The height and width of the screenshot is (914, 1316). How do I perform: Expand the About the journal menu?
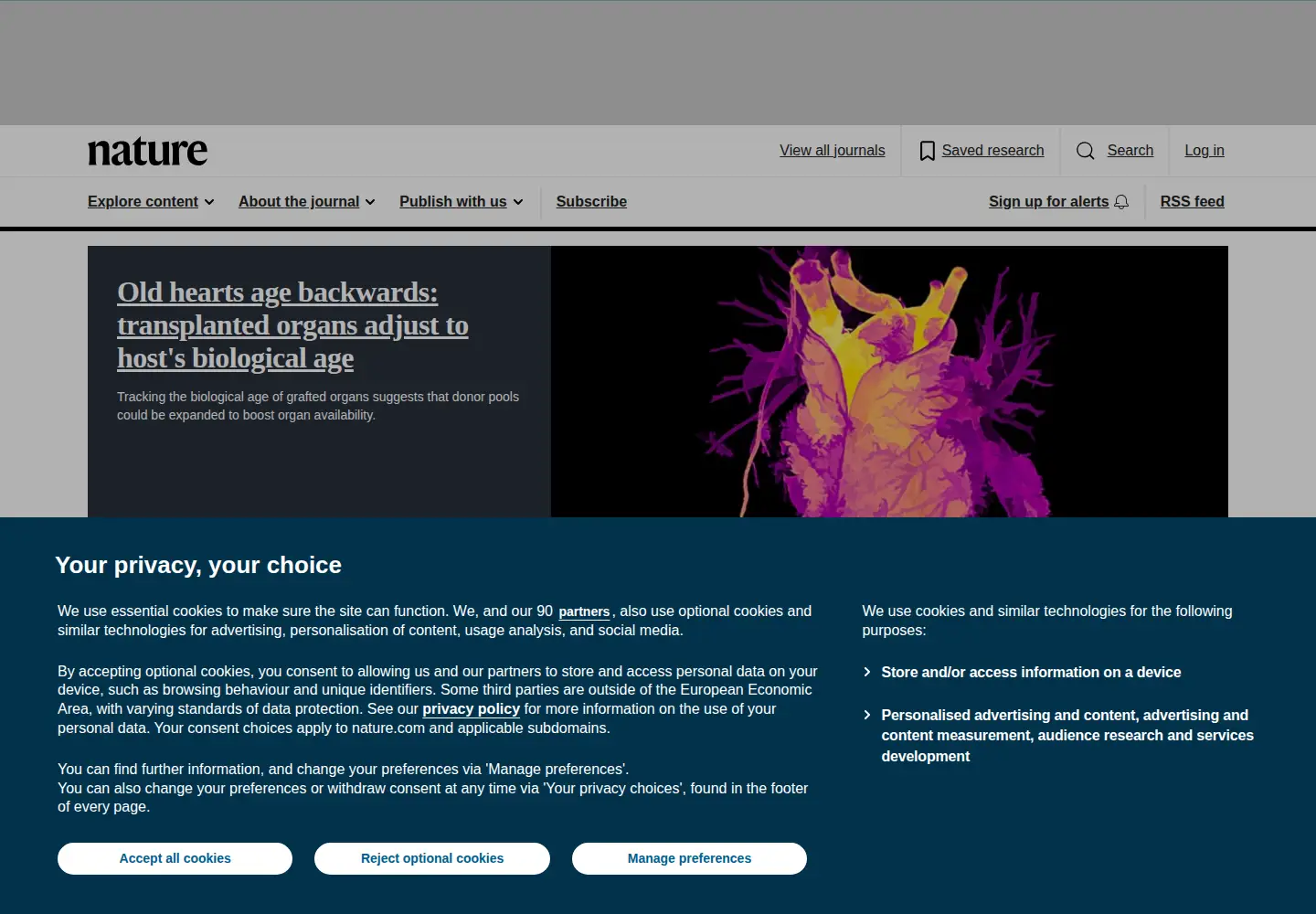(x=307, y=202)
